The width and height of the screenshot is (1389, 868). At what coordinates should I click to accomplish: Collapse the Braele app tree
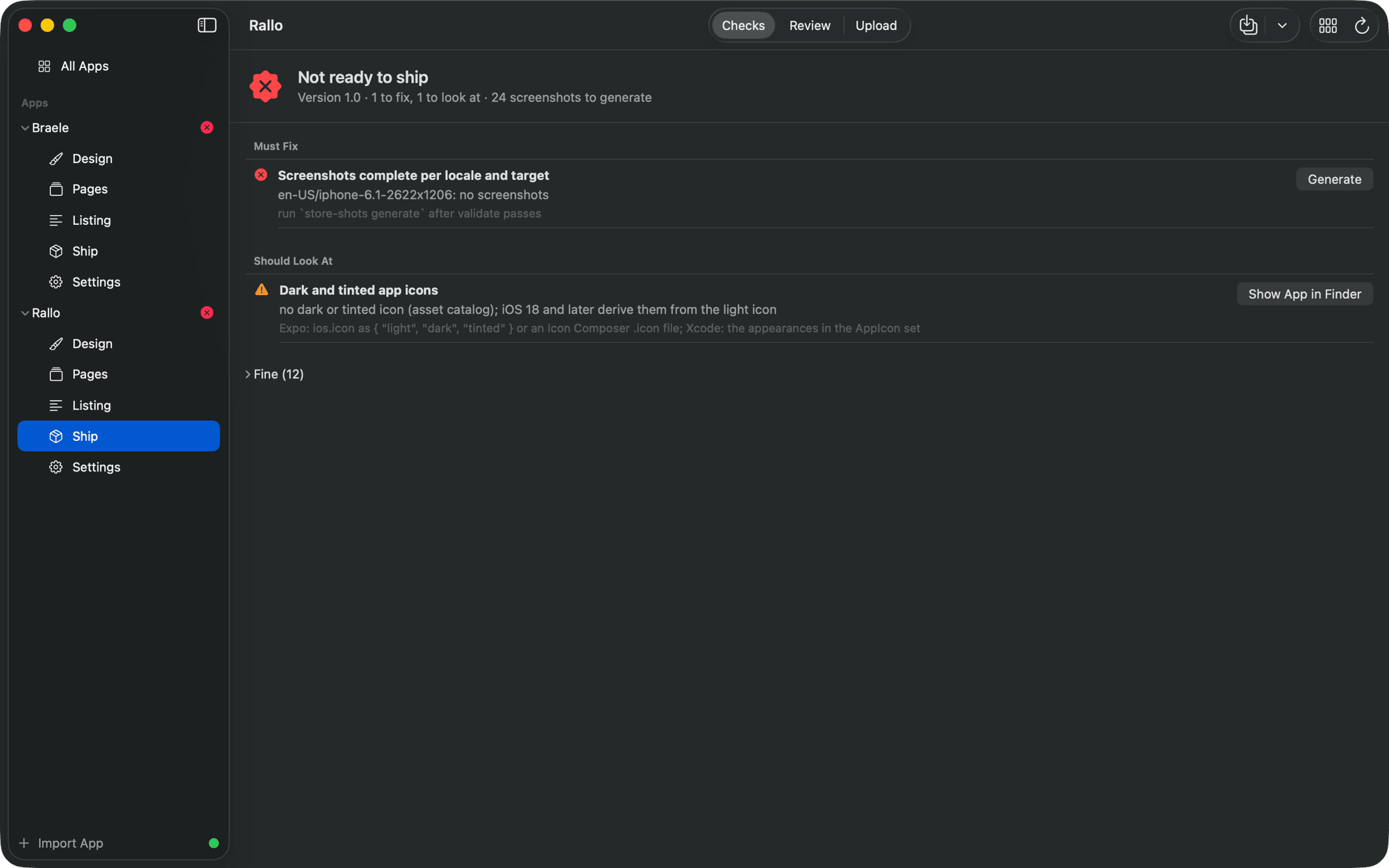[25, 128]
